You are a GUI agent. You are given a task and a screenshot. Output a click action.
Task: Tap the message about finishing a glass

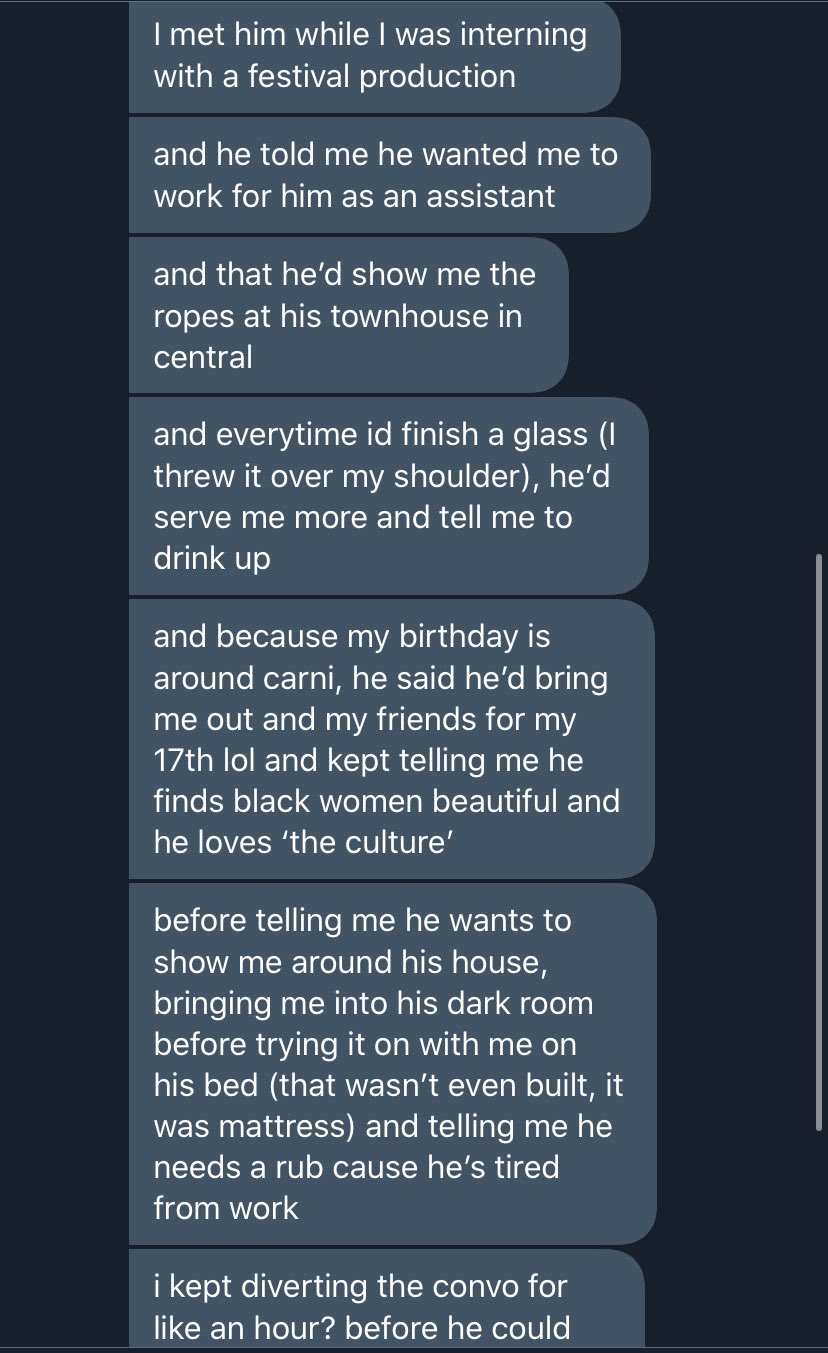click(x=388, y=496)
